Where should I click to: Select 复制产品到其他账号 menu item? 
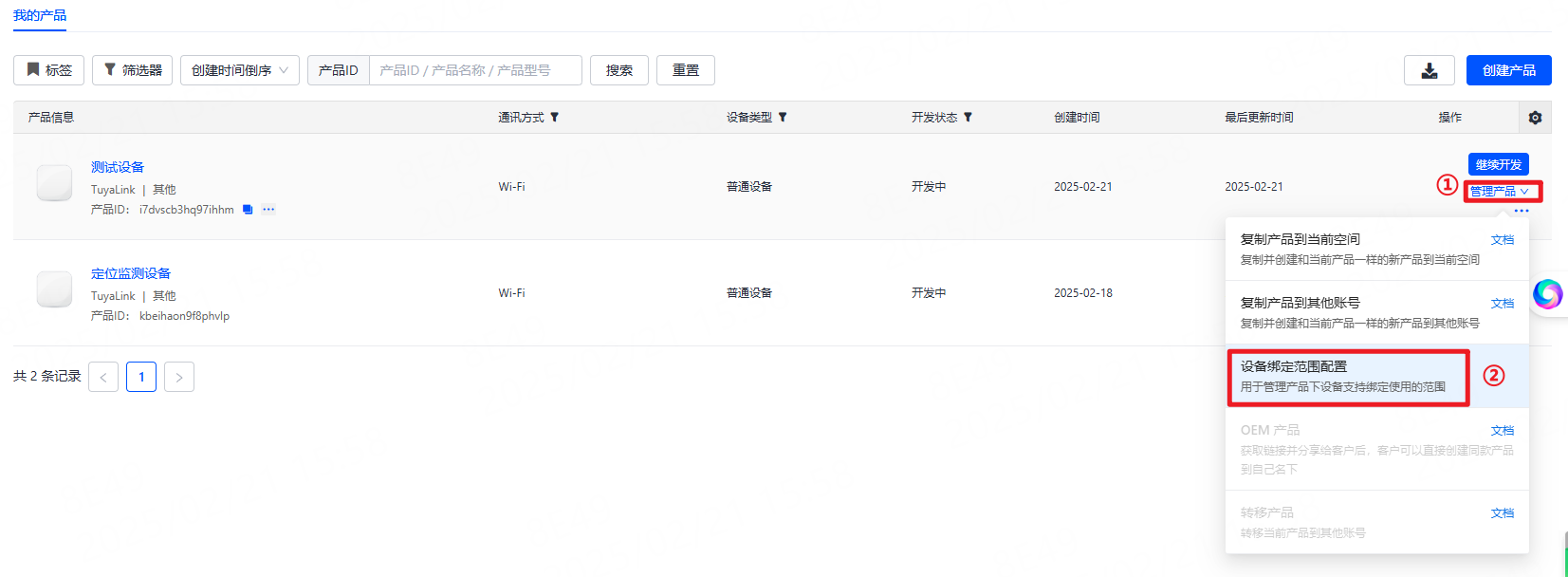pyautogui.click(x=1376, y=312)
